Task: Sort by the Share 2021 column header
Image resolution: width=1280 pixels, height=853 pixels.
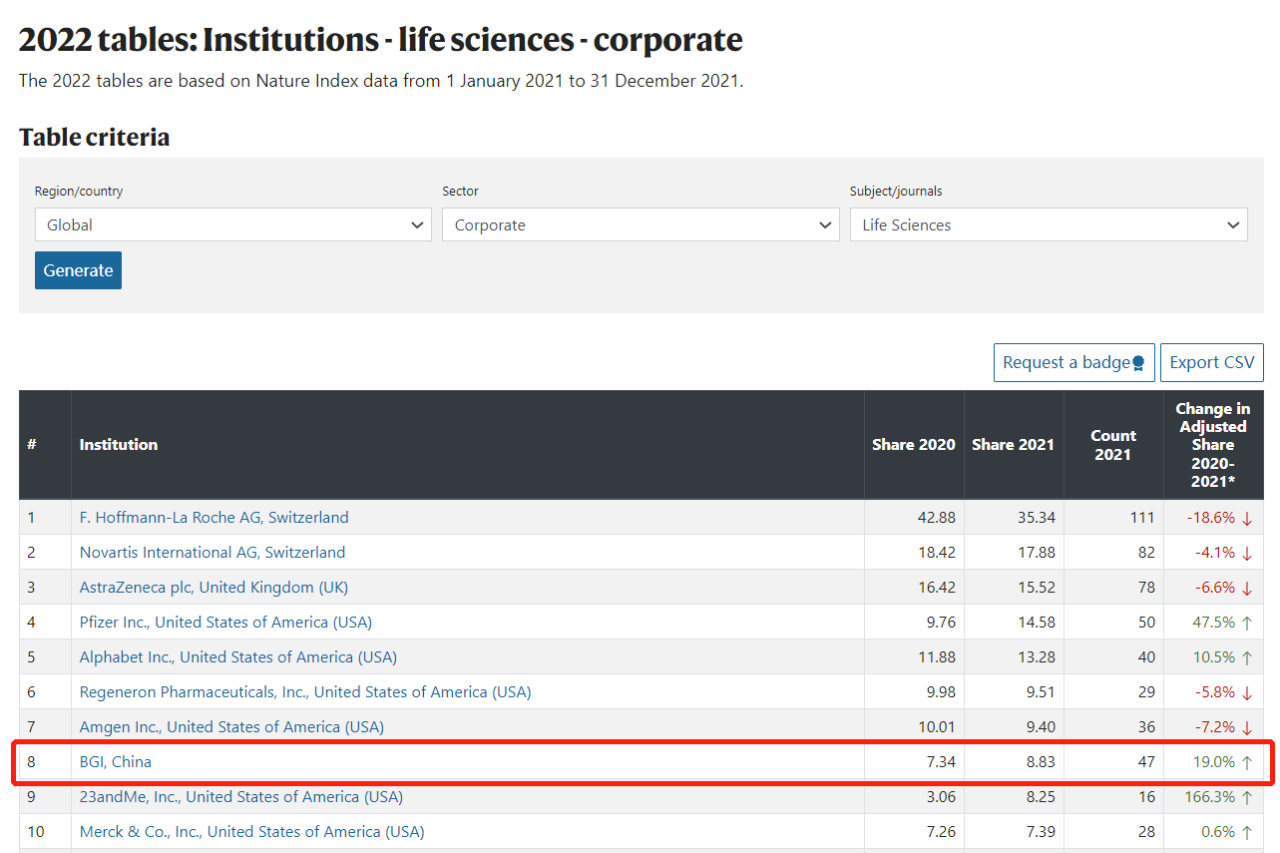Action: pyautogui.click(x=1013, y=444)
